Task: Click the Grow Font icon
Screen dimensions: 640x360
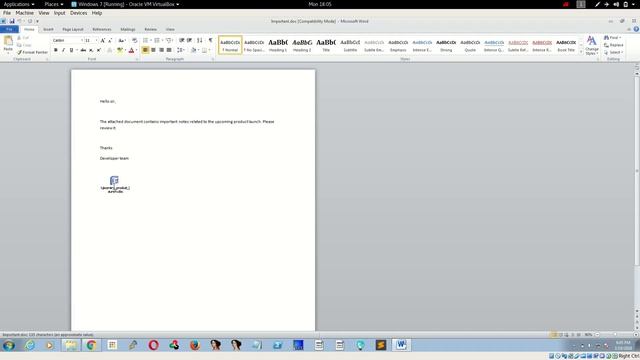Action: click(102, 40)
